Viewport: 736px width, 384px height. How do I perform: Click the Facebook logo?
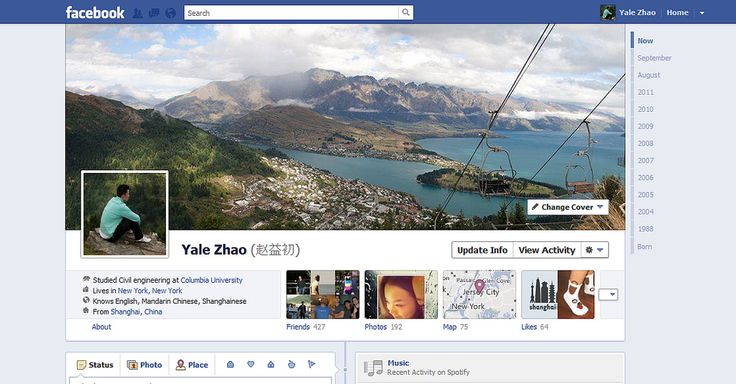point(95,13)
